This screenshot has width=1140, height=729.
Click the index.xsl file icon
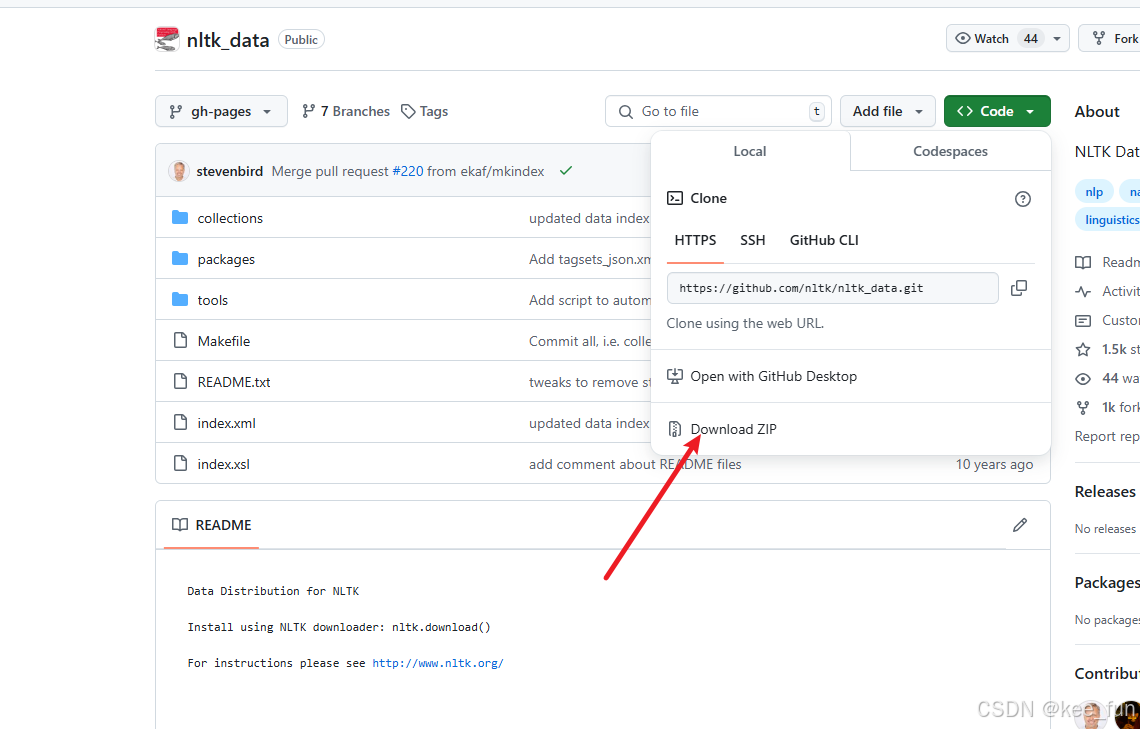(180, 463)
